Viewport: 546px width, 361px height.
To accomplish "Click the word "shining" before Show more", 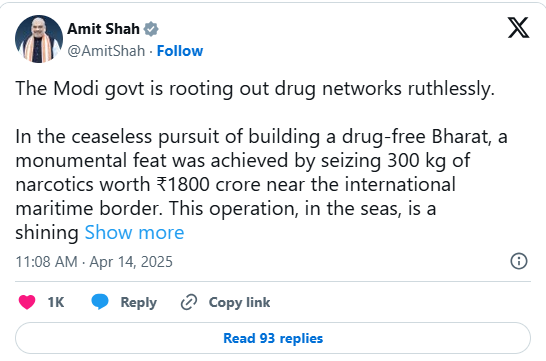I will point(47,233).
